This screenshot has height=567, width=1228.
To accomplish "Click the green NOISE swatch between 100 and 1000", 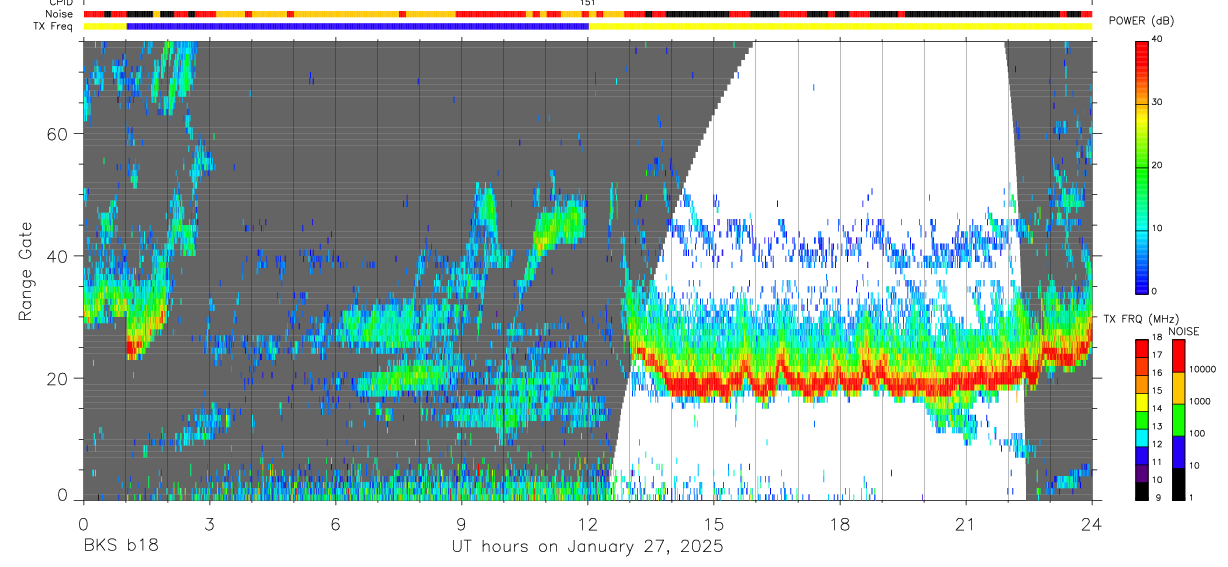I will [1179, 420].
